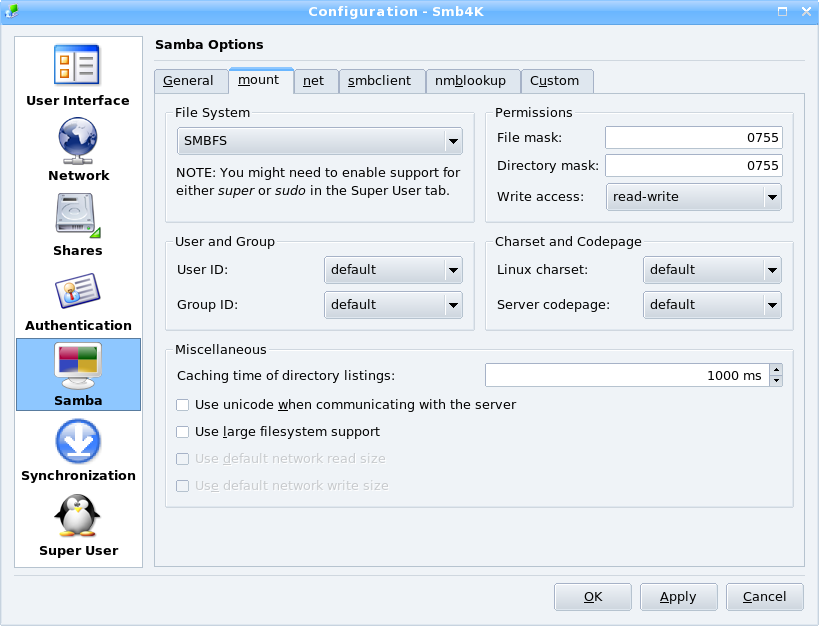Viewport: 819px width, 626px height.
Task: Increase caching time with up arrow
Action: [x=776, y=369]
